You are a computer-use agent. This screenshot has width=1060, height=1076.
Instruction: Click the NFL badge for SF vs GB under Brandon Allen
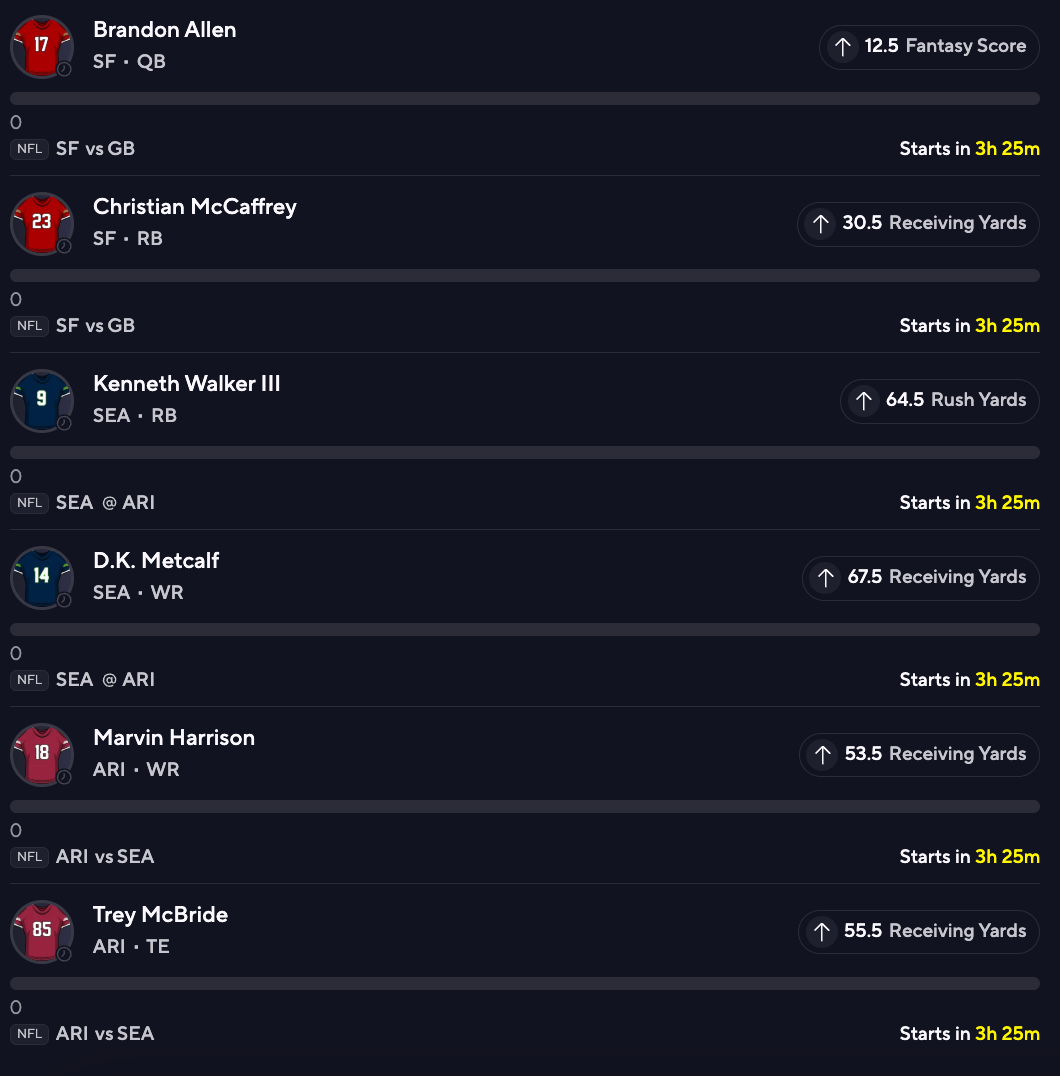[29, 149]
